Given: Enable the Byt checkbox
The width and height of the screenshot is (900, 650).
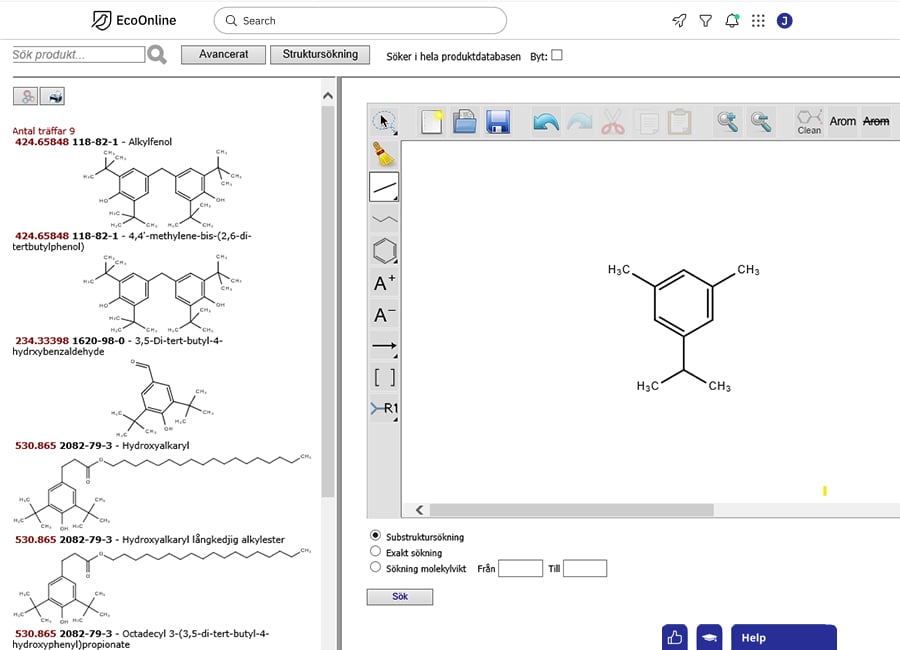Looking at the screenshot, I should (x=557, y=56).
